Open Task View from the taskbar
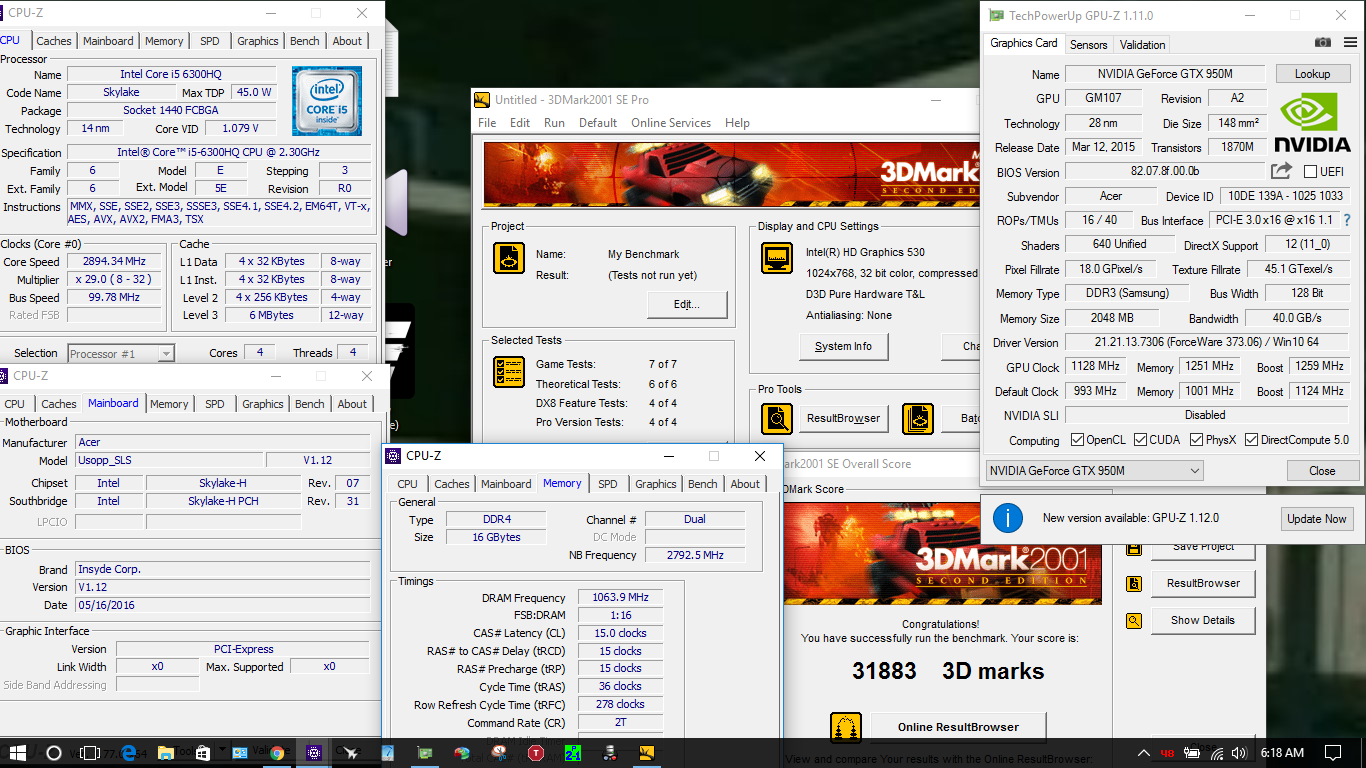 pos(90,753)
